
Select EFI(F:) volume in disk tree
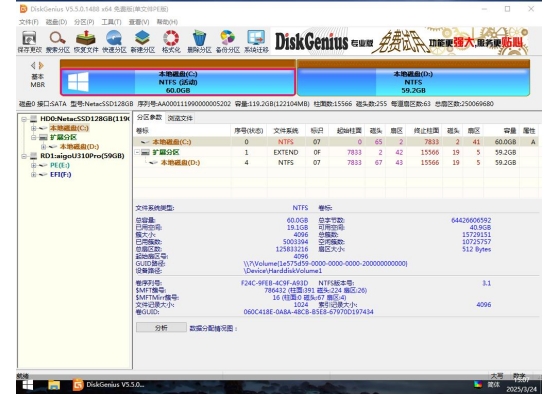(x=61, y=174)
